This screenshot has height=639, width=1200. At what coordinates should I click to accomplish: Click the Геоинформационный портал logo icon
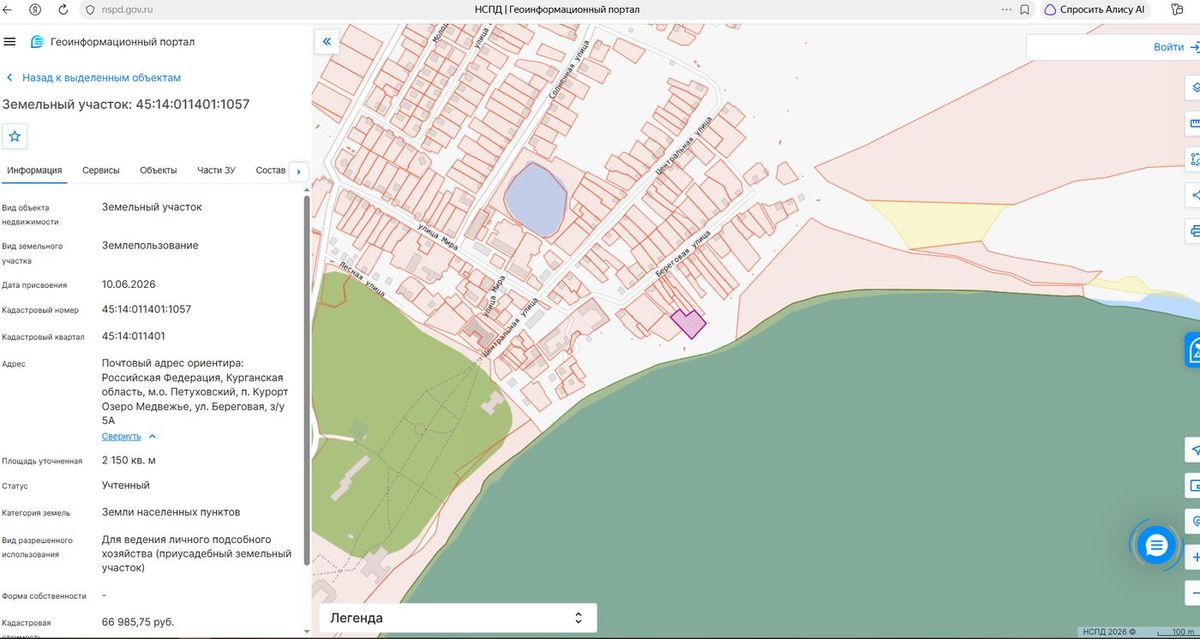37,42
